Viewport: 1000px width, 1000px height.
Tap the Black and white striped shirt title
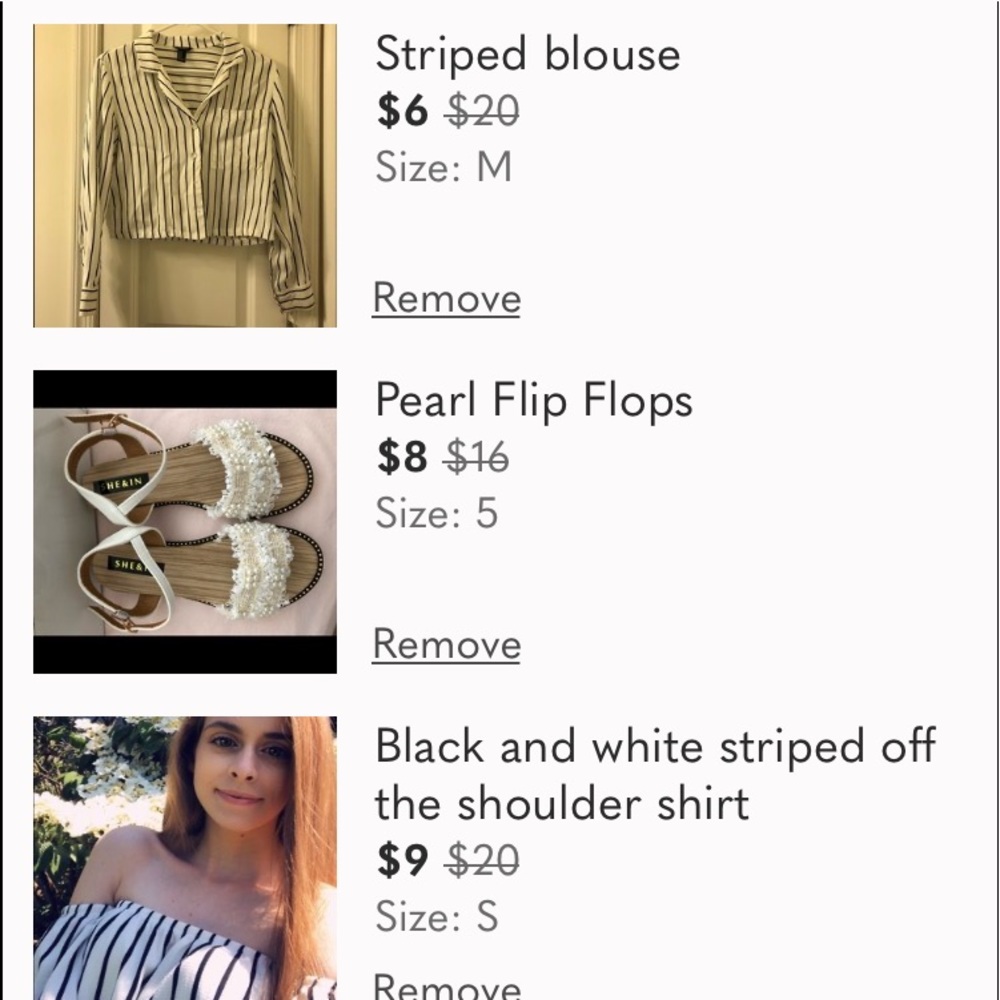(x=655, y=774)
